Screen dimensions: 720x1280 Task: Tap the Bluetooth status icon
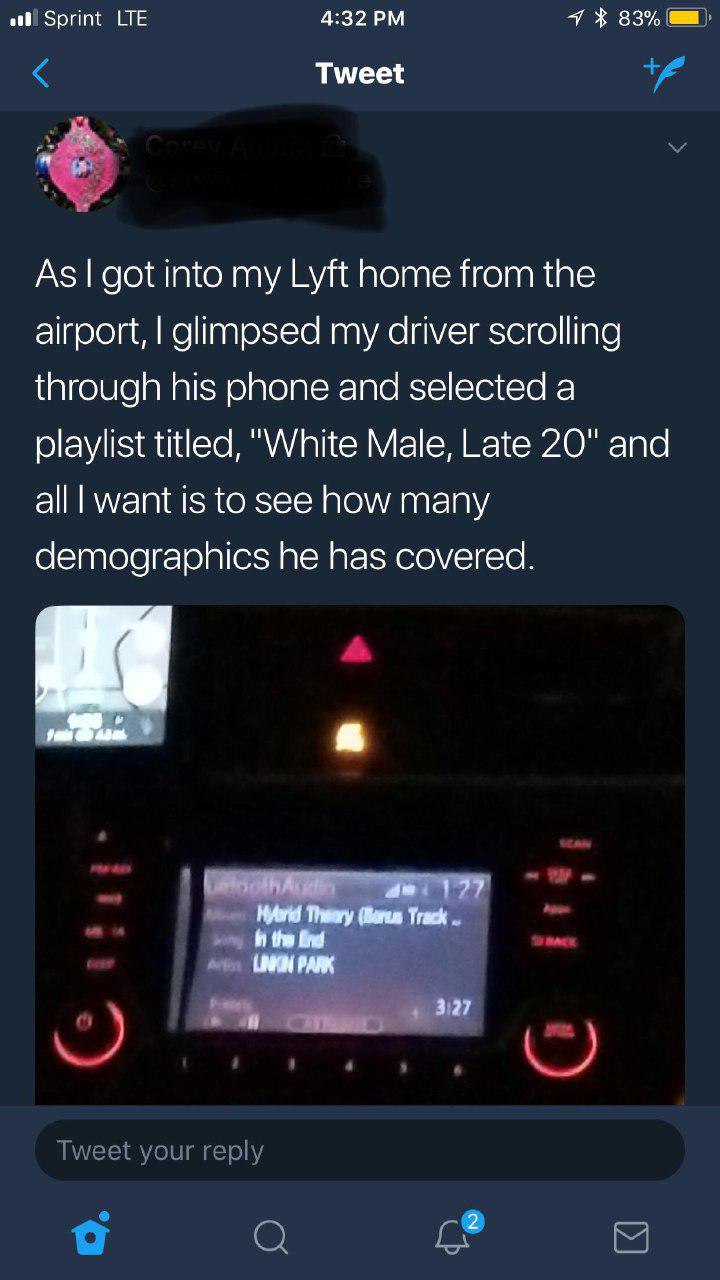(602, 18)
